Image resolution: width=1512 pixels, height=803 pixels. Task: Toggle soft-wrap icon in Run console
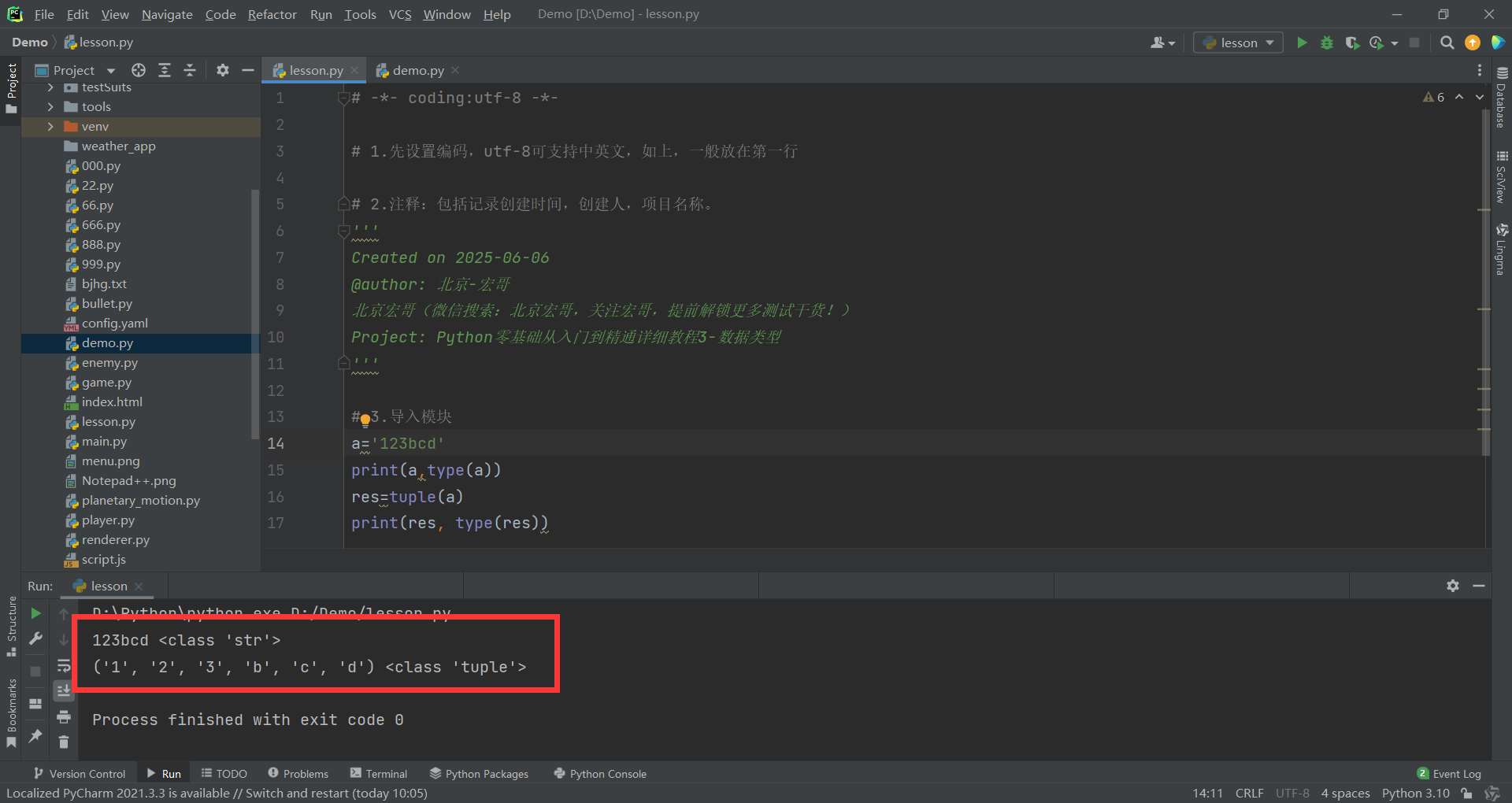point(64,666)
